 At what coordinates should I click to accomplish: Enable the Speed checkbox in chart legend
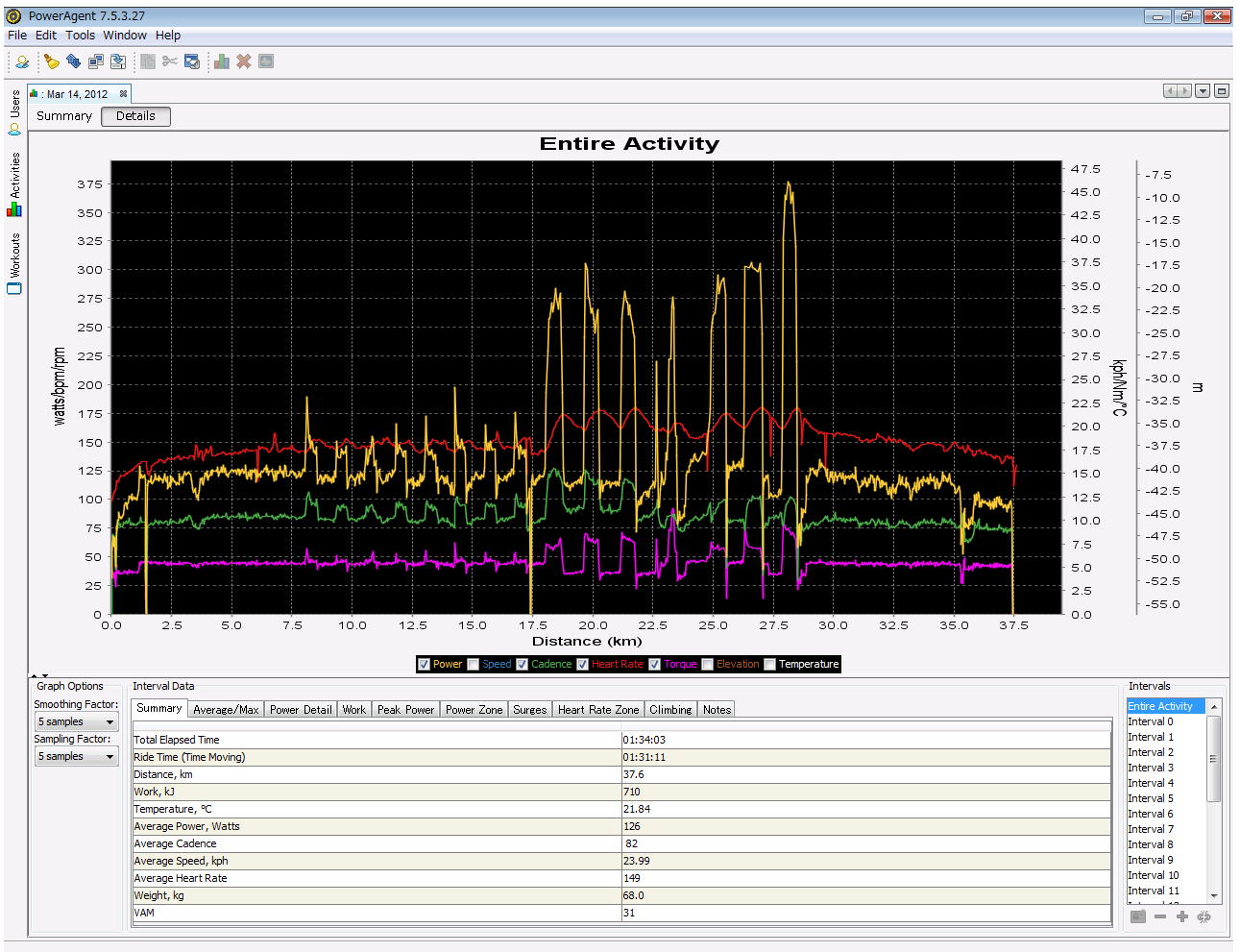[473, 664]
